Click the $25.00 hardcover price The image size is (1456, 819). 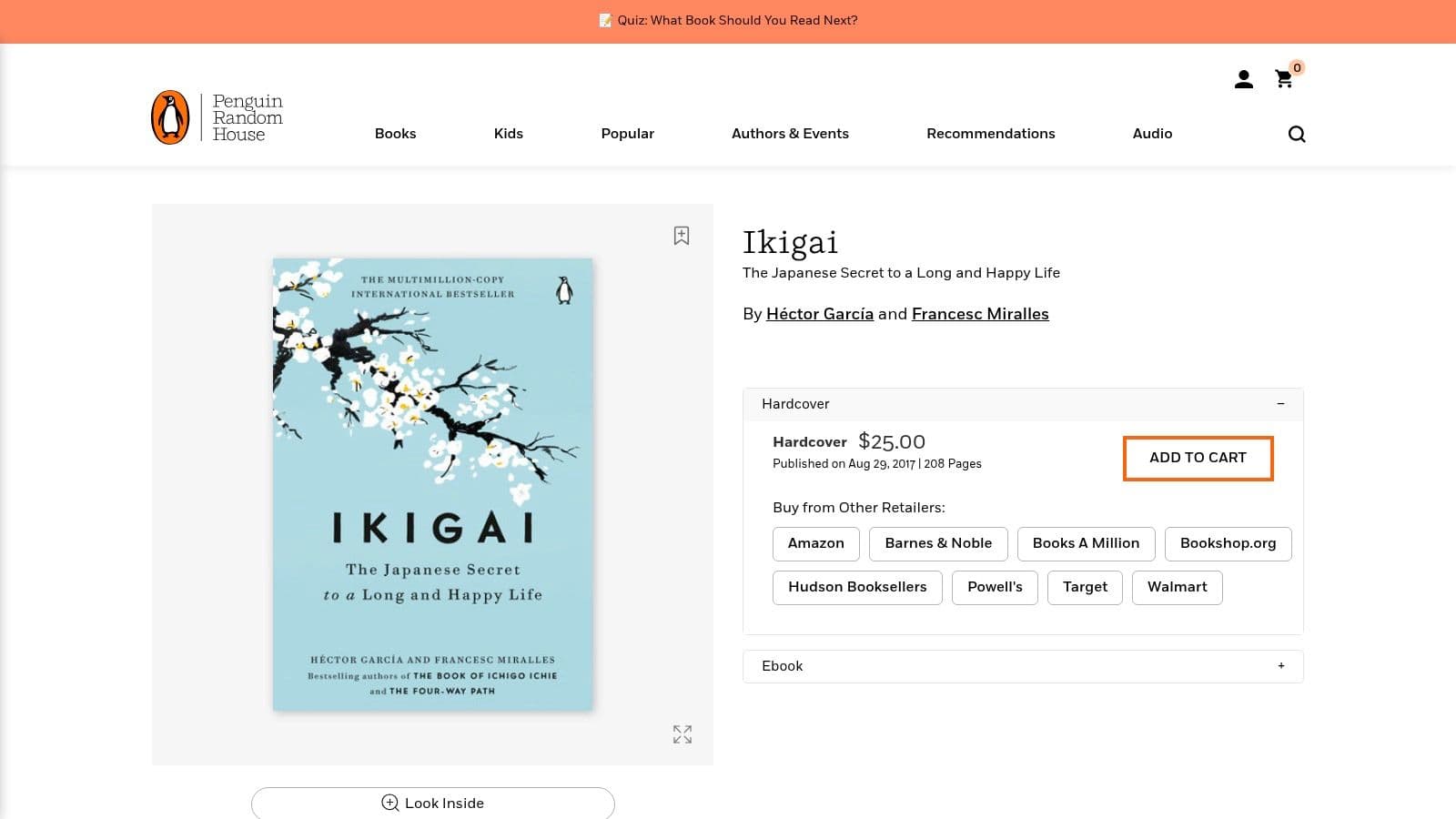coord(892,442)
